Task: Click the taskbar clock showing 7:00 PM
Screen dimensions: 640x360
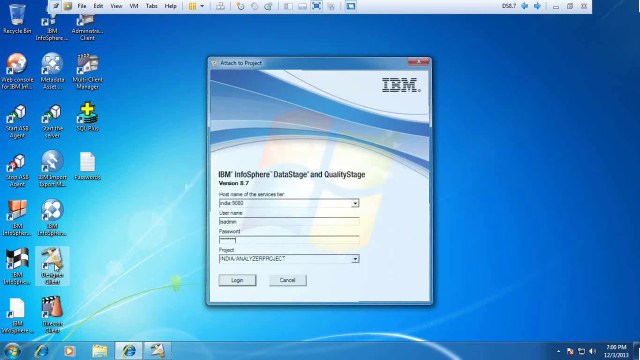Action: pyautogui.click(x=616, y=351)
